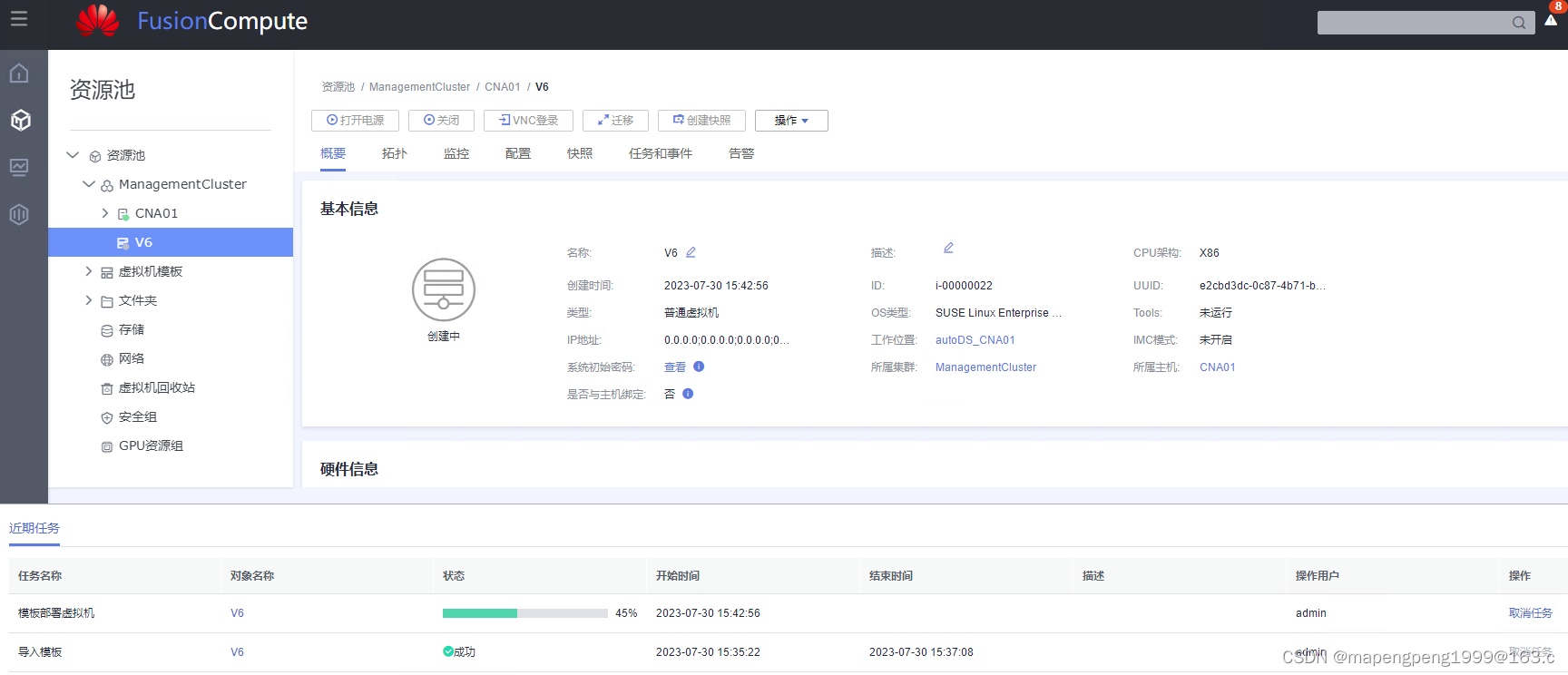The height and width of the screenshot is (675, 1568).
Task: Click the 任务名称 column header
Action: click(40, 576)
